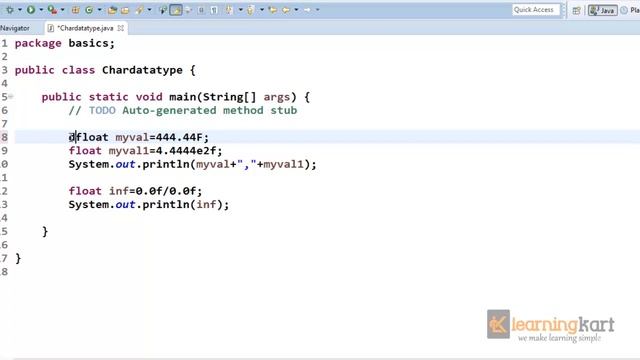Switch to the perspective with clock icon
Viewport: 640px width, 360px height.
click(x=630, y=10)
